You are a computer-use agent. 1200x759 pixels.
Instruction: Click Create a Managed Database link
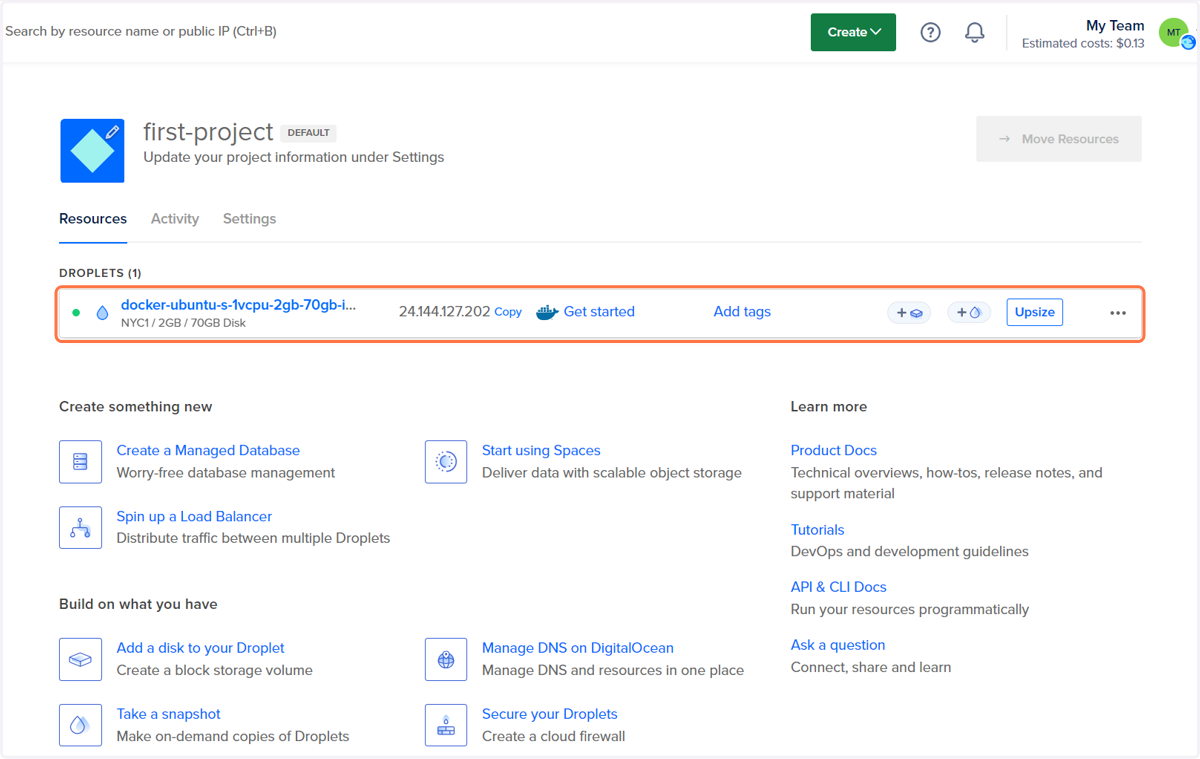coord(208,451)
